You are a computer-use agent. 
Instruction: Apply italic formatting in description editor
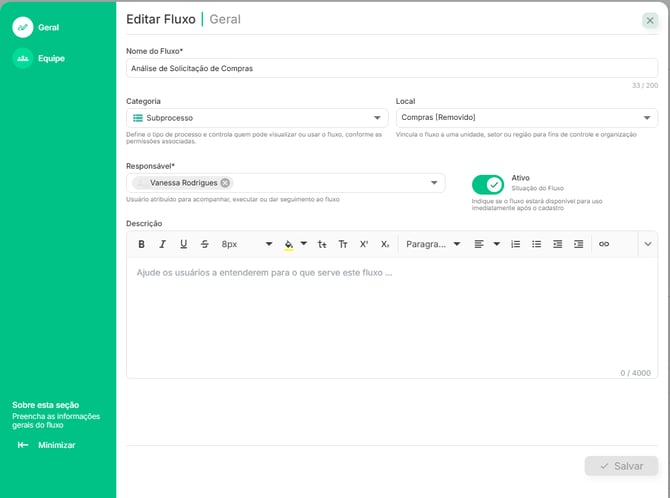click(x=162, y=244)
